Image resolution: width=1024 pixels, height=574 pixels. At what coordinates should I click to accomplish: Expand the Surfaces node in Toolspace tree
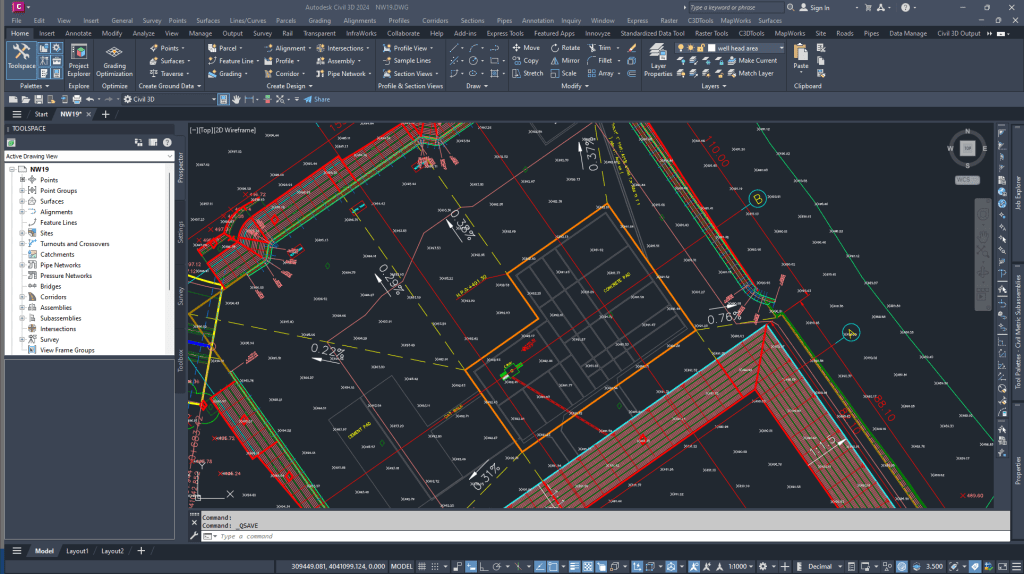click(21, 201)
